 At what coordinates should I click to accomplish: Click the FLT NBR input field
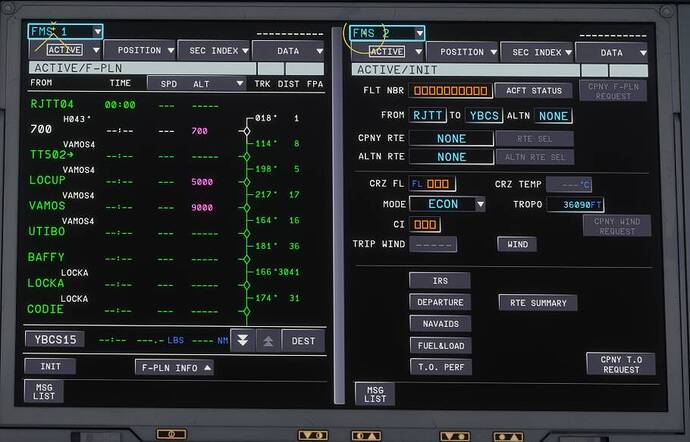[451, 91]
